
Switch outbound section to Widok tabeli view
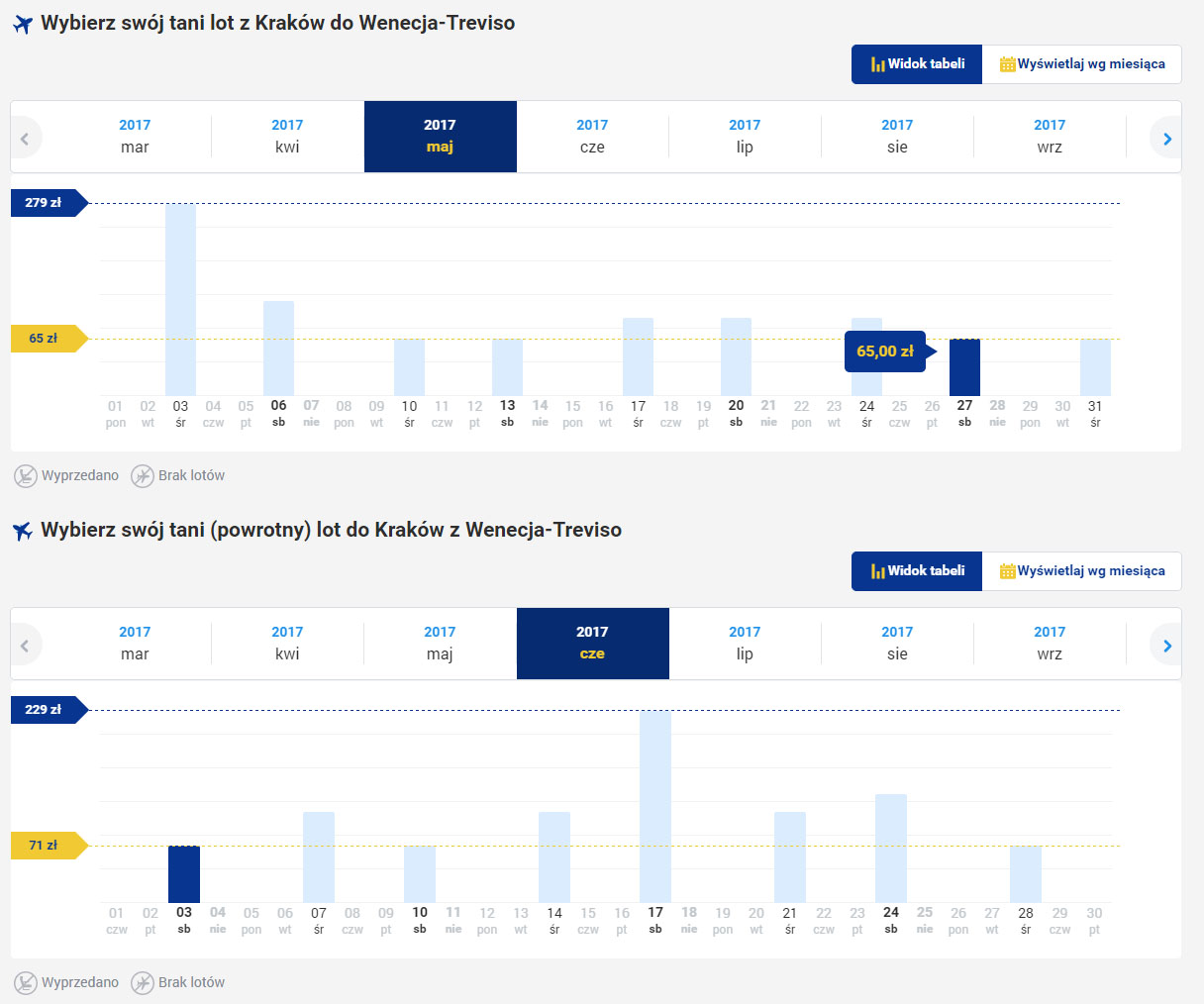click(917, 64)
